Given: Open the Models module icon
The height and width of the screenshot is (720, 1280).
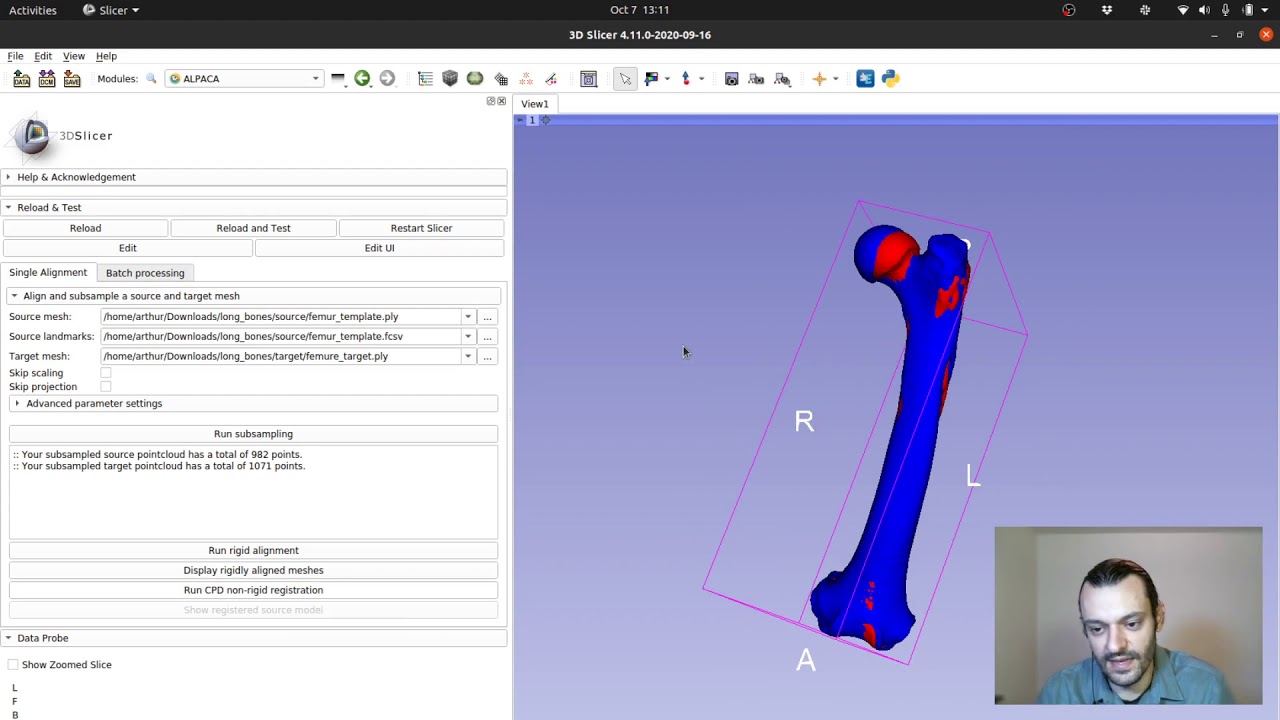Looking at the screenshot, I should (x=475, y=78).
